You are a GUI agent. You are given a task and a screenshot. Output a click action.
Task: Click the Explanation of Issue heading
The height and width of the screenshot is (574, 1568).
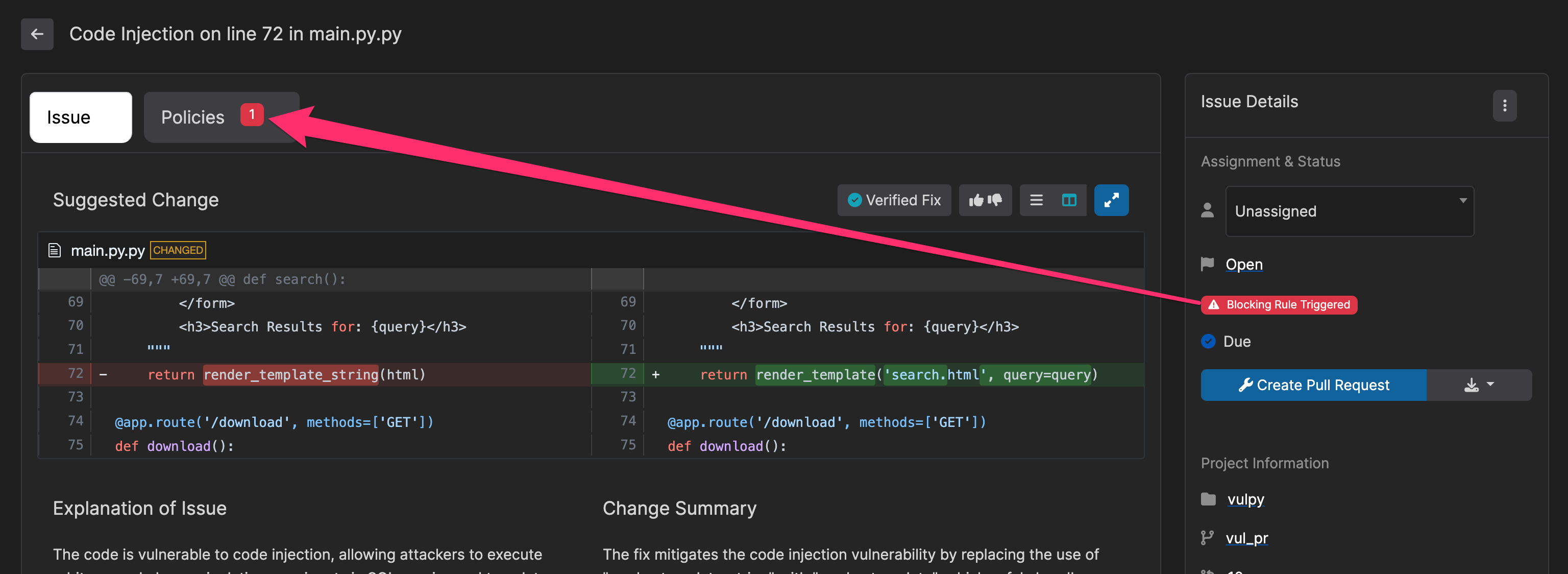[139, 509]
